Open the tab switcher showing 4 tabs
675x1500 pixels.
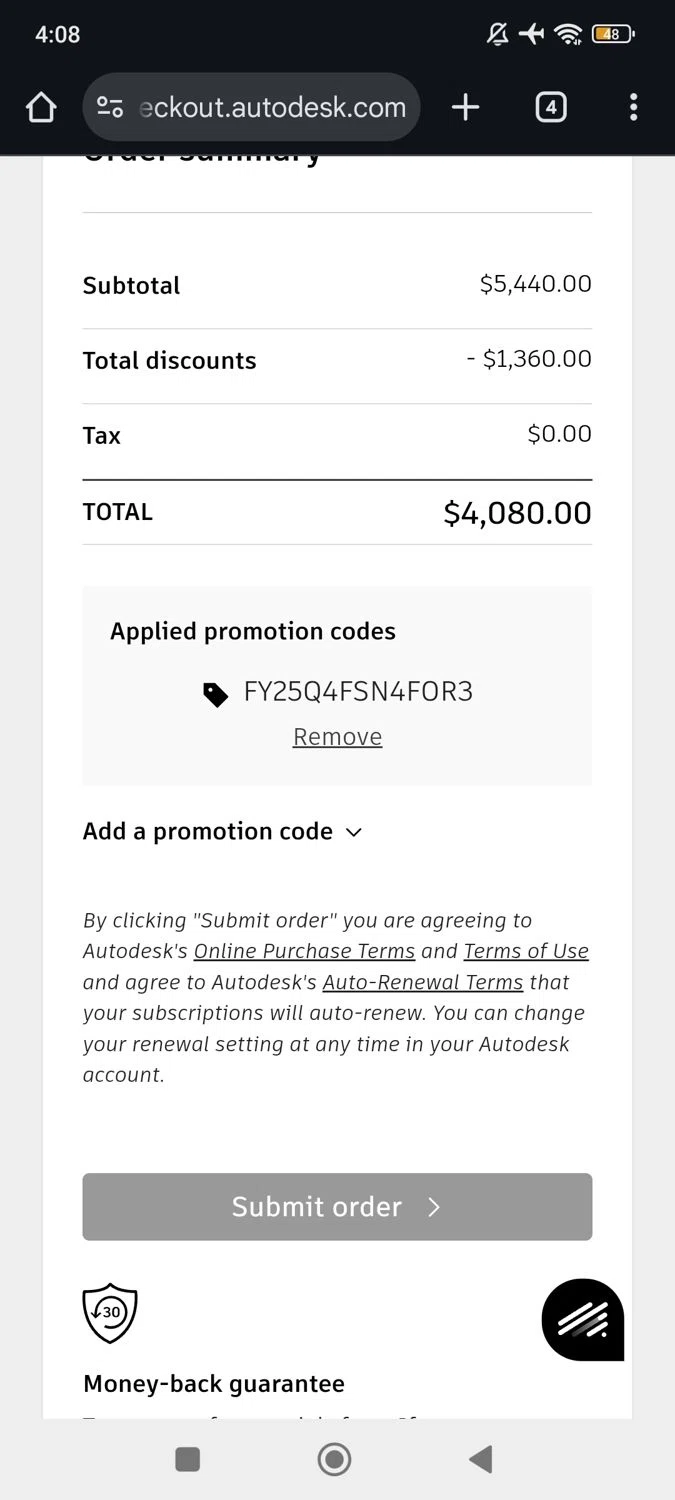coord(551,108)
